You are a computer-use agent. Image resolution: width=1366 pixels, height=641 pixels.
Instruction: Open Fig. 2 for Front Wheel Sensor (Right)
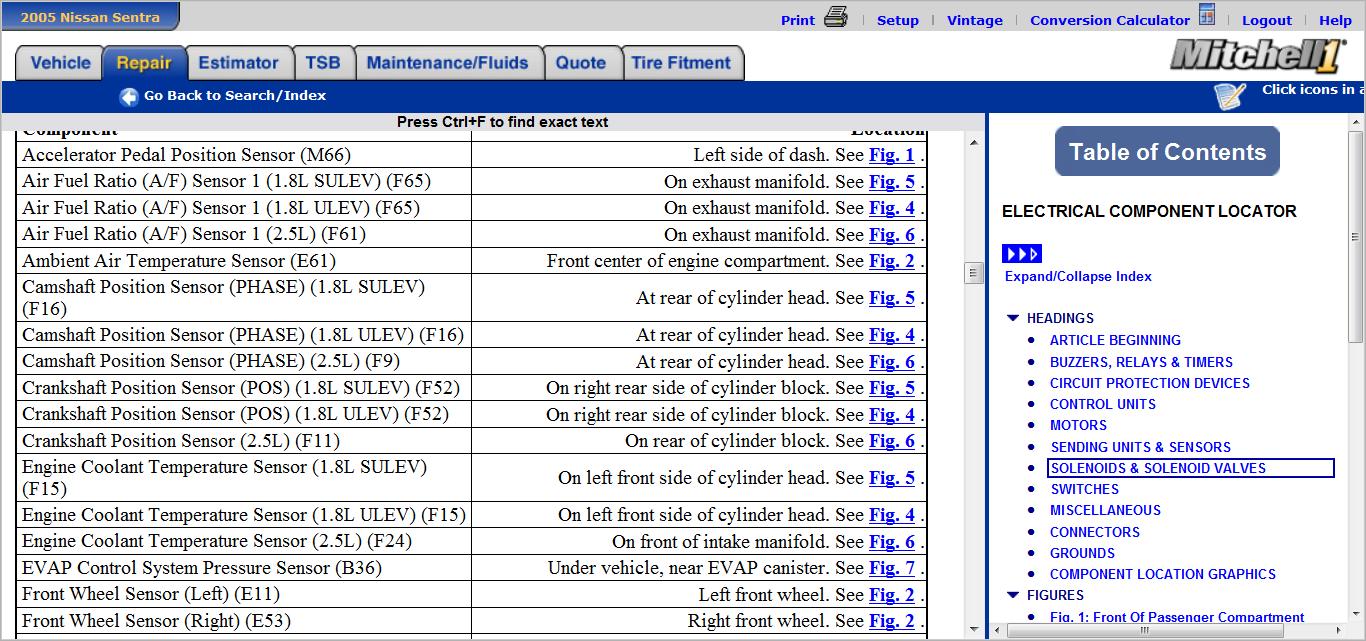click(x=892, y=621)
